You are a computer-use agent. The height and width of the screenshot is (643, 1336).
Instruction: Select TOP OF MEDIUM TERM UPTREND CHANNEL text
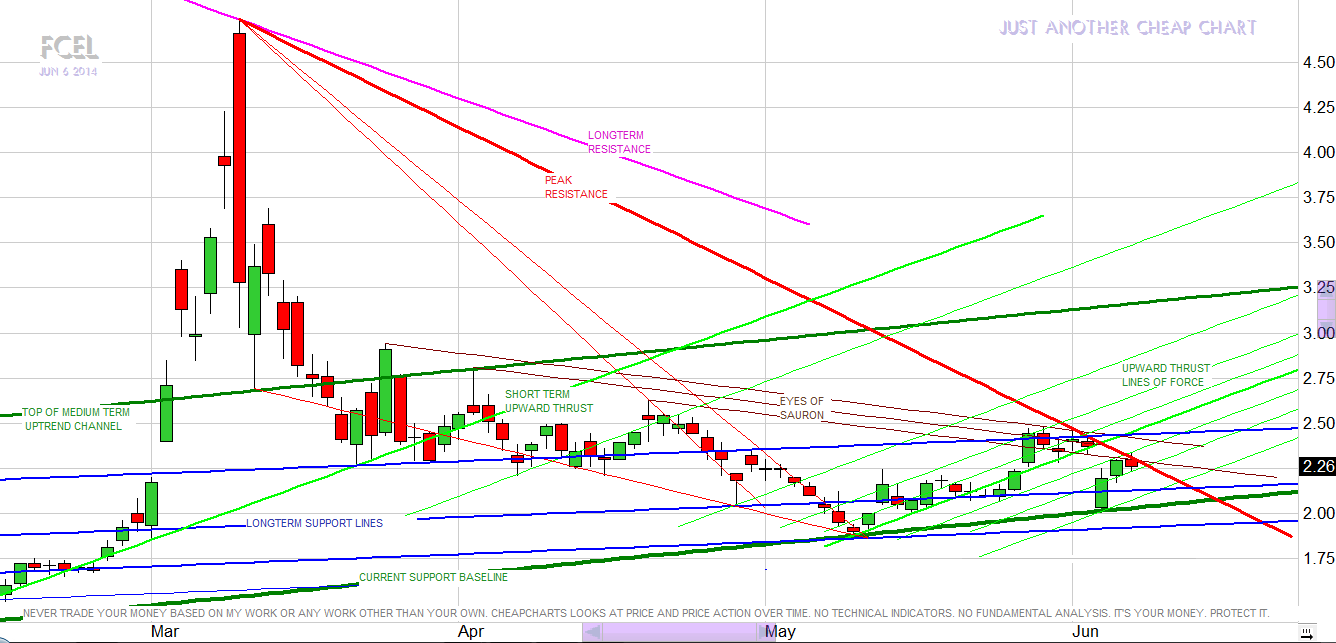[x=75, y=419]
